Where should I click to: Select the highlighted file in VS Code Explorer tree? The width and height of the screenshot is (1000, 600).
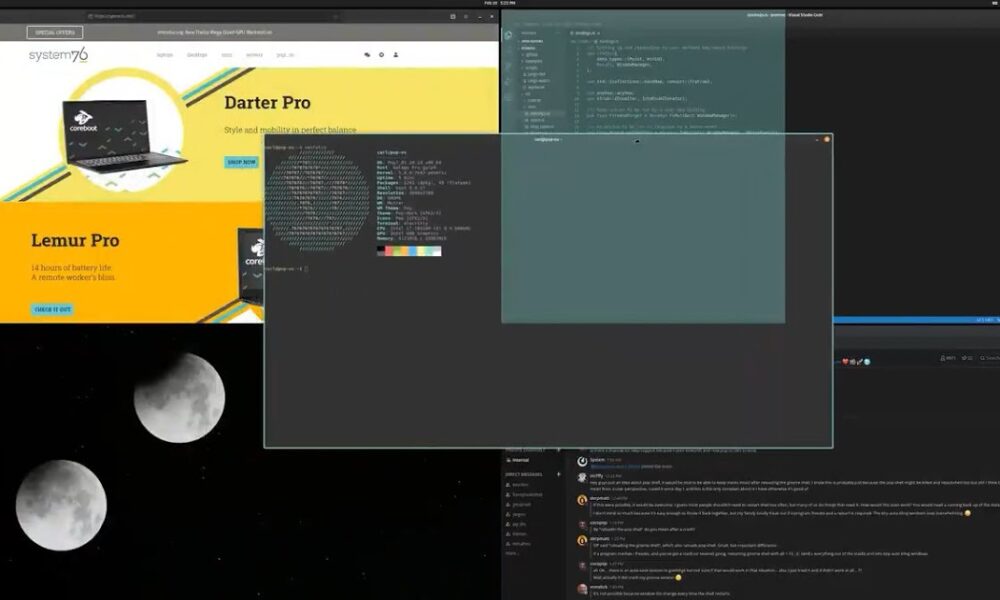pyautogui.click(x=542, y=113)
